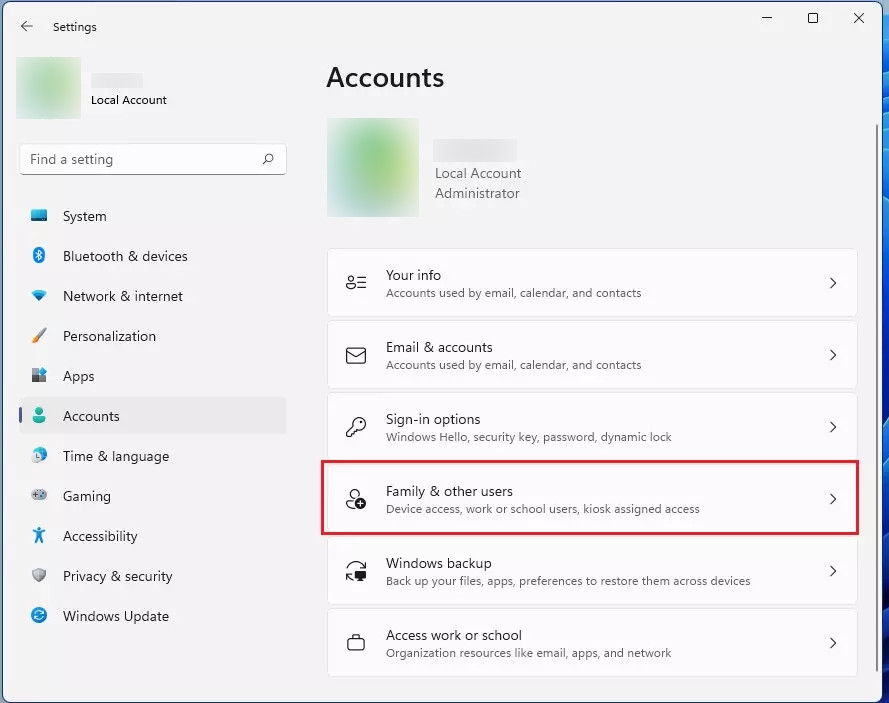Maximize the Settings window
889x703 pixels.
tap(812, 18)
